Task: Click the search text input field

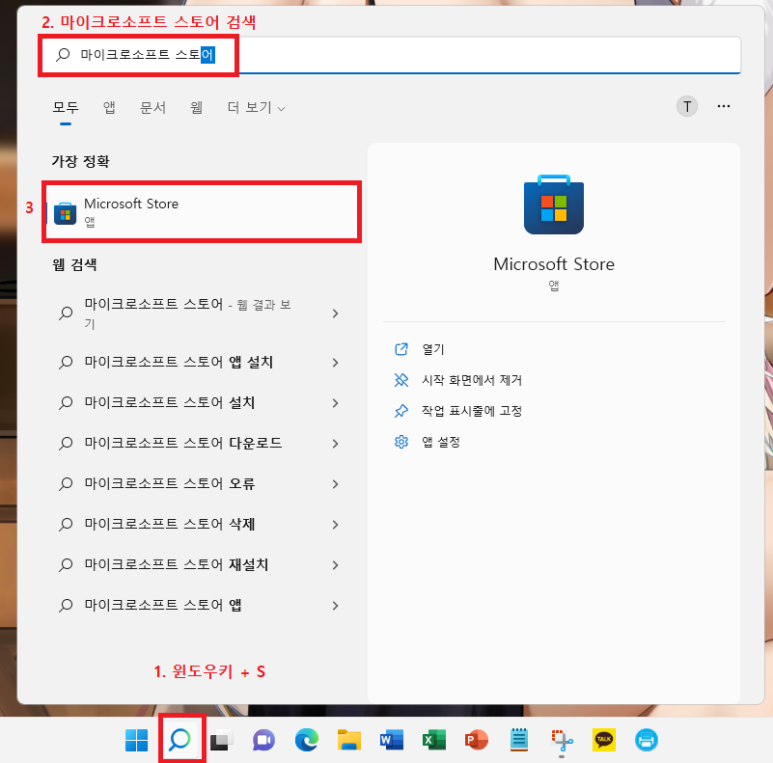Action: [x=390, y=55]
